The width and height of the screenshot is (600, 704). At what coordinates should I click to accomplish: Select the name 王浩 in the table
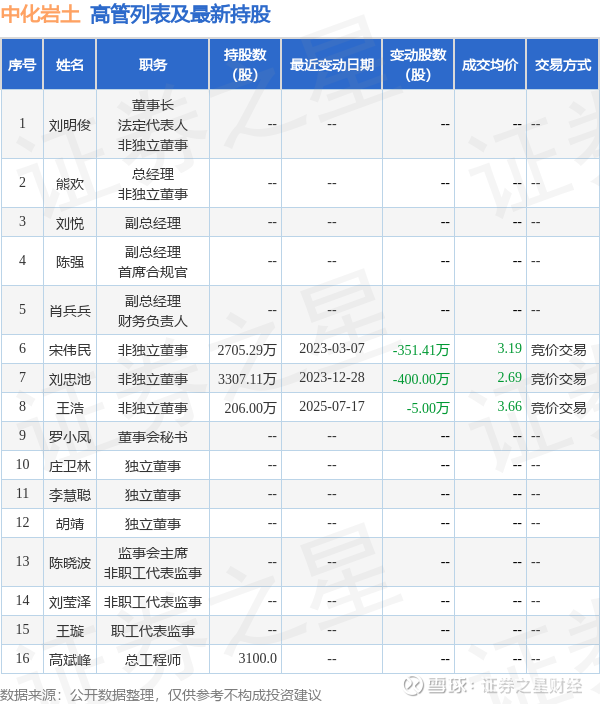click(70, 408)
